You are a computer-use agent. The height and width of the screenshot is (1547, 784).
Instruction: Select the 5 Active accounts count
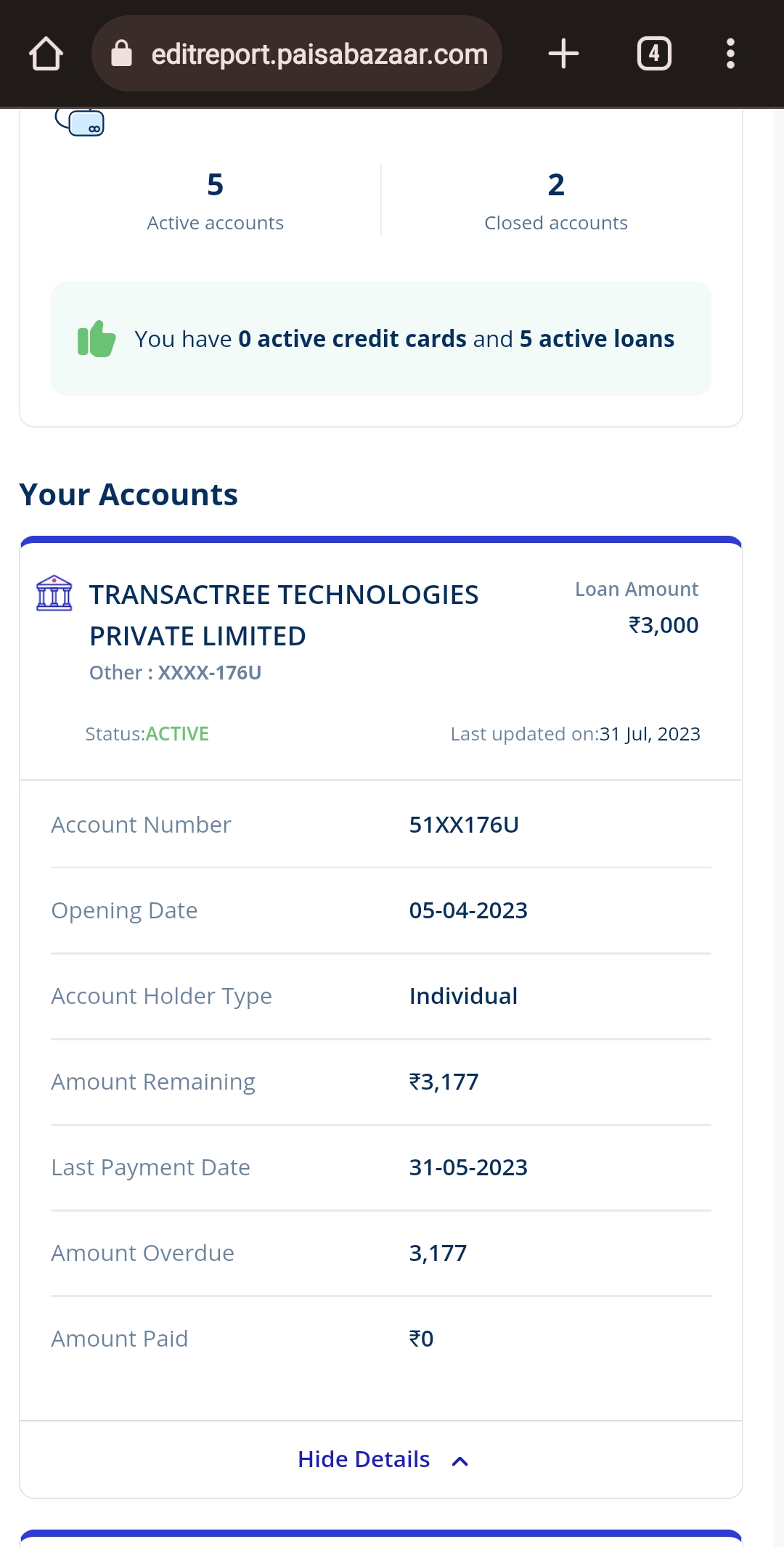[x=215, y=185]
